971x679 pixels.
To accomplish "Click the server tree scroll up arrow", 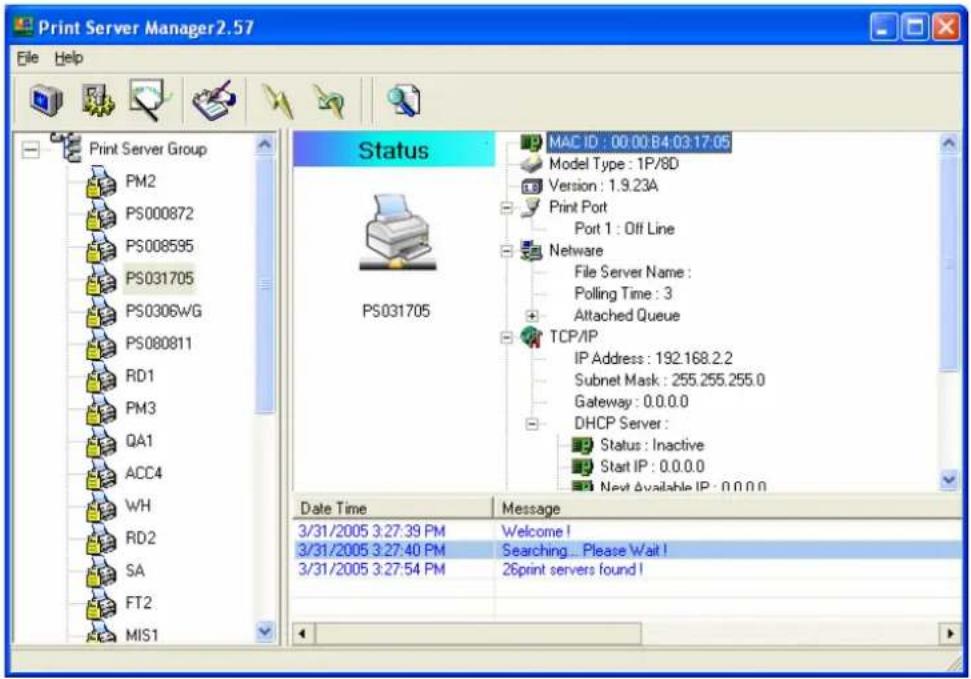I will tap(265, 144).
